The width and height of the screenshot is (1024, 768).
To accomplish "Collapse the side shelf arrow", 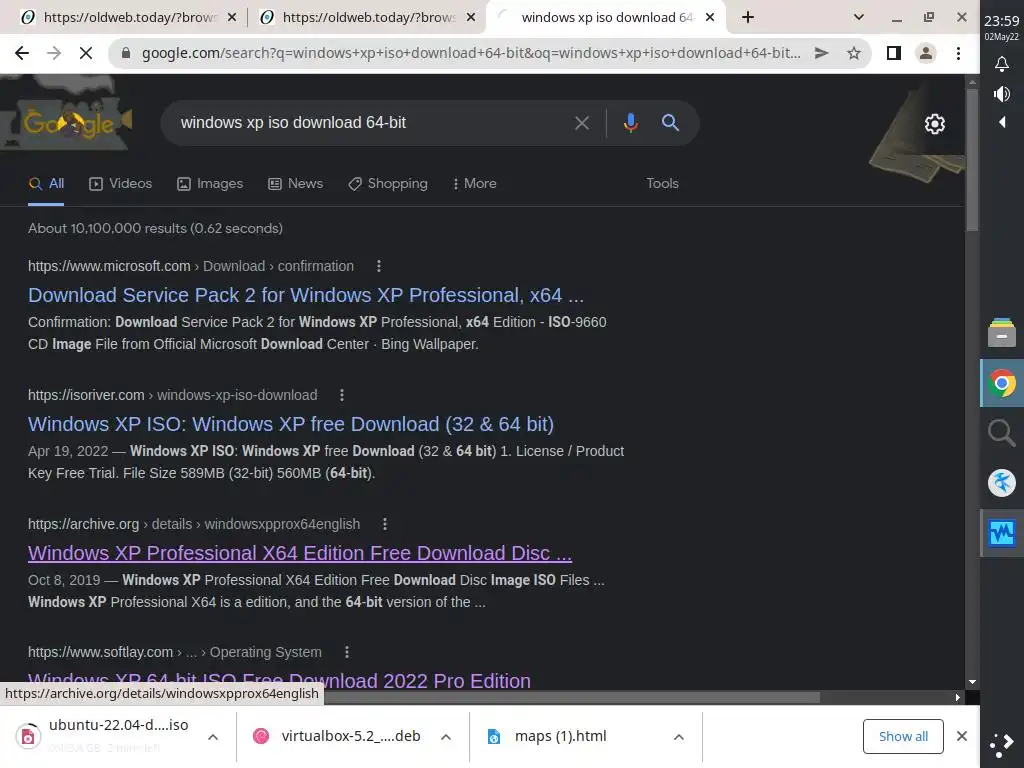I will tap(1002, 122).
